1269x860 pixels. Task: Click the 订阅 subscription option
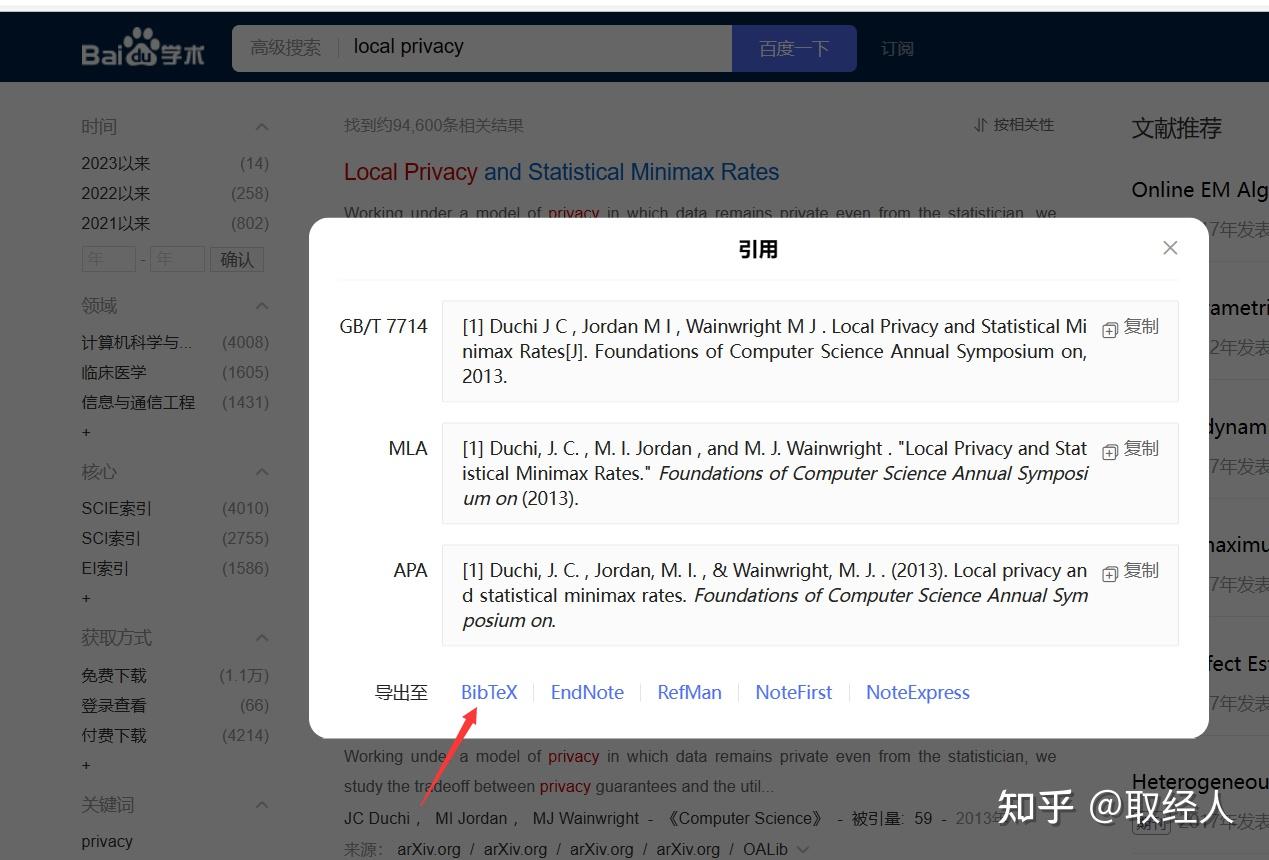[897, 47]
